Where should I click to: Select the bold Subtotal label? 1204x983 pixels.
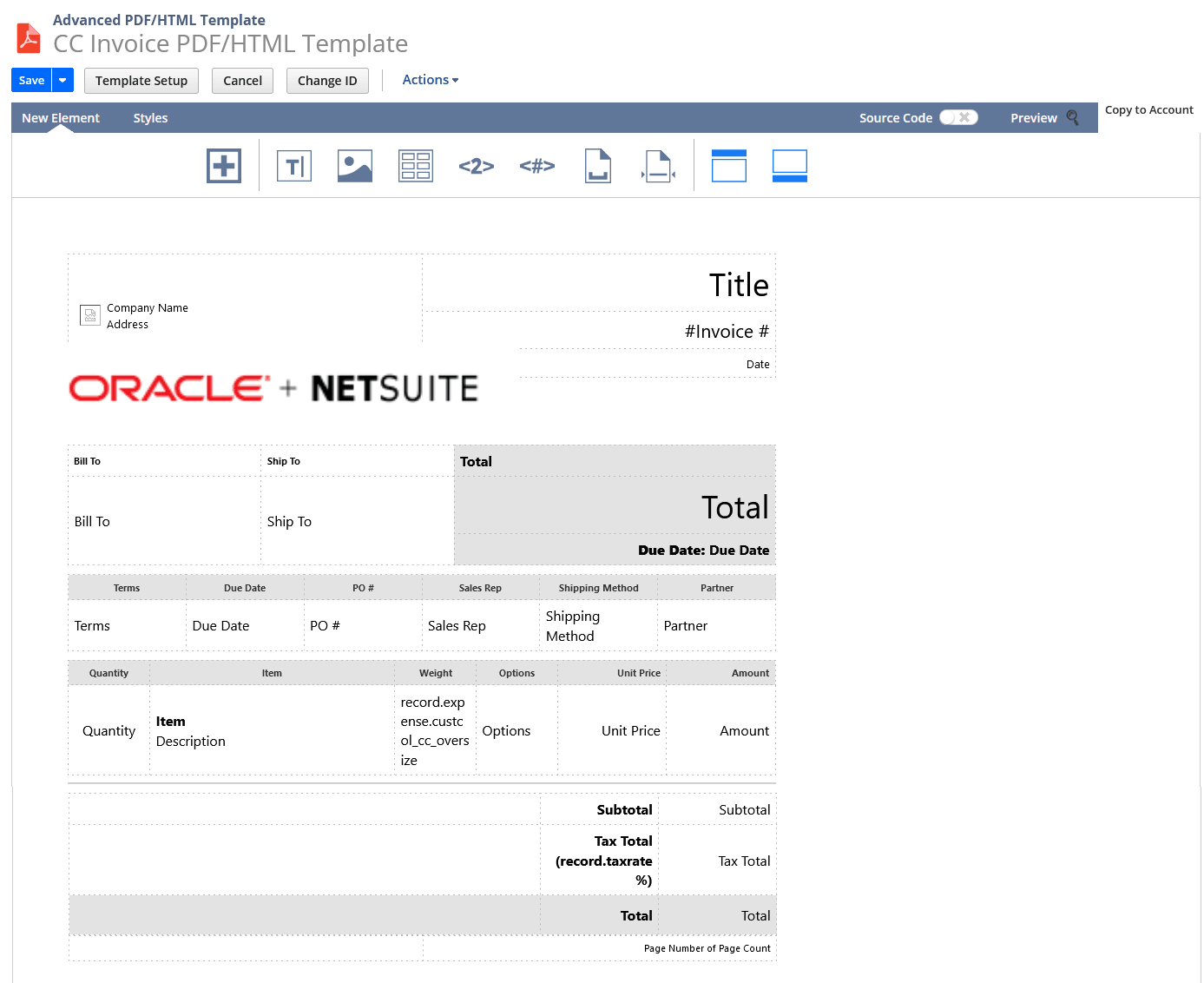pyautogui.click(x=624, y=810)
